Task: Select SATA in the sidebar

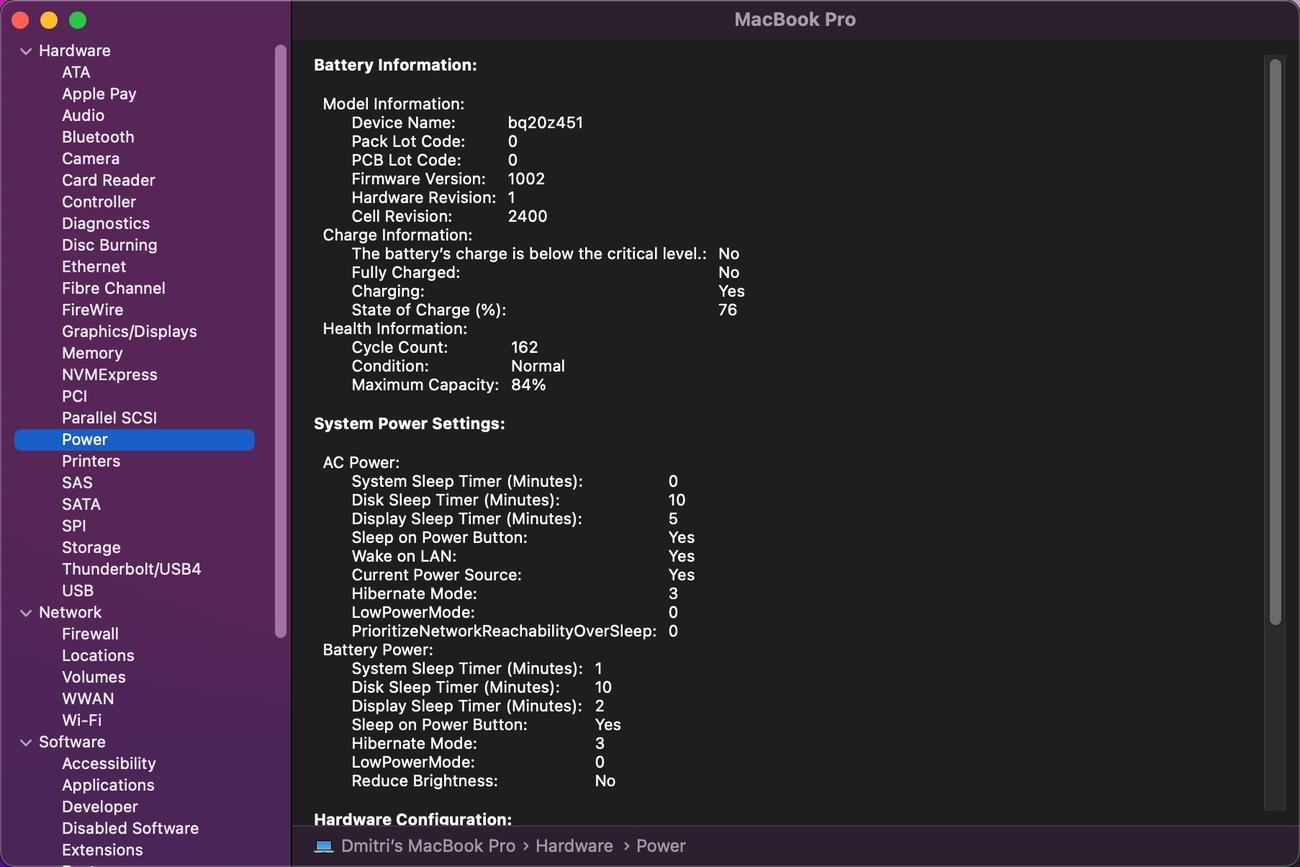Action: click(81, 504)
